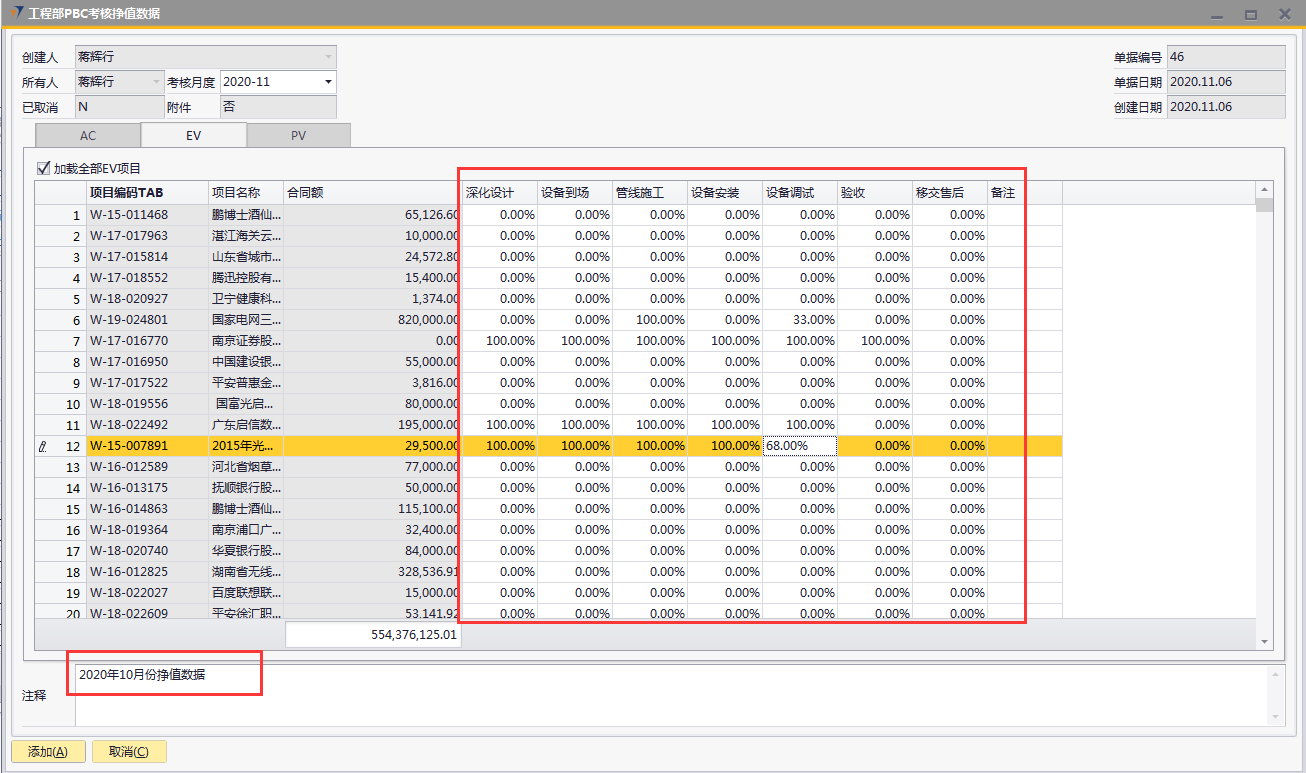1306x773 pixels.
Task: Expand the 创建人 dropdown arrow
Action: pyautogui.click(x=328, y=57)
